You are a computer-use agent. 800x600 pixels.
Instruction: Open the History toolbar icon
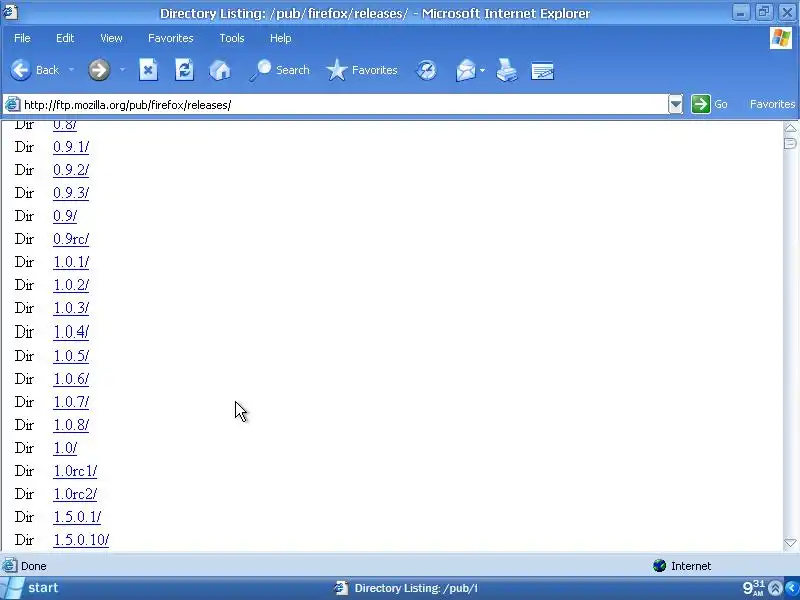coord(427,70)
